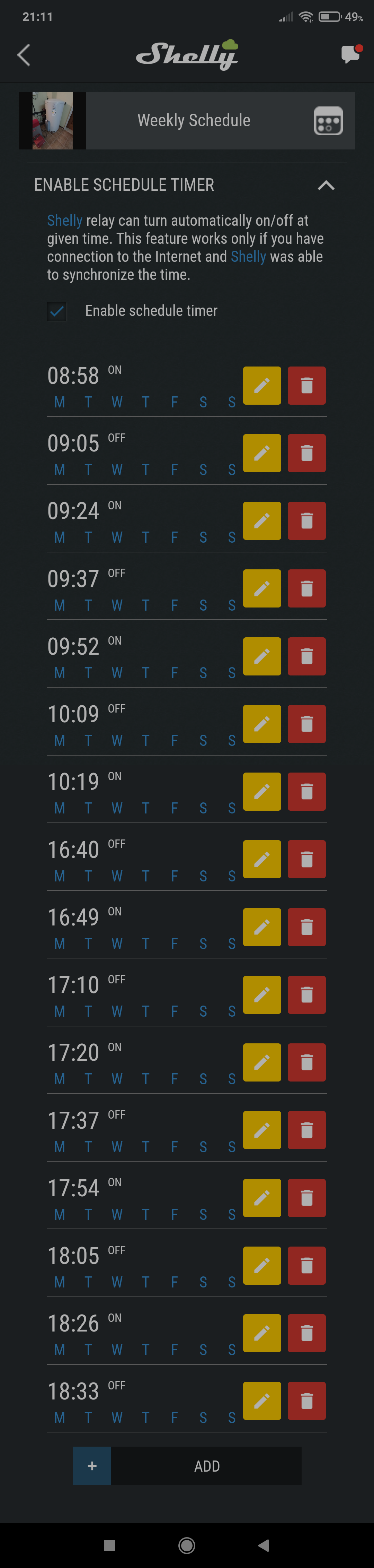Tap Android home navigation button
This screenshot has height=1568, width=374.
187,1545
